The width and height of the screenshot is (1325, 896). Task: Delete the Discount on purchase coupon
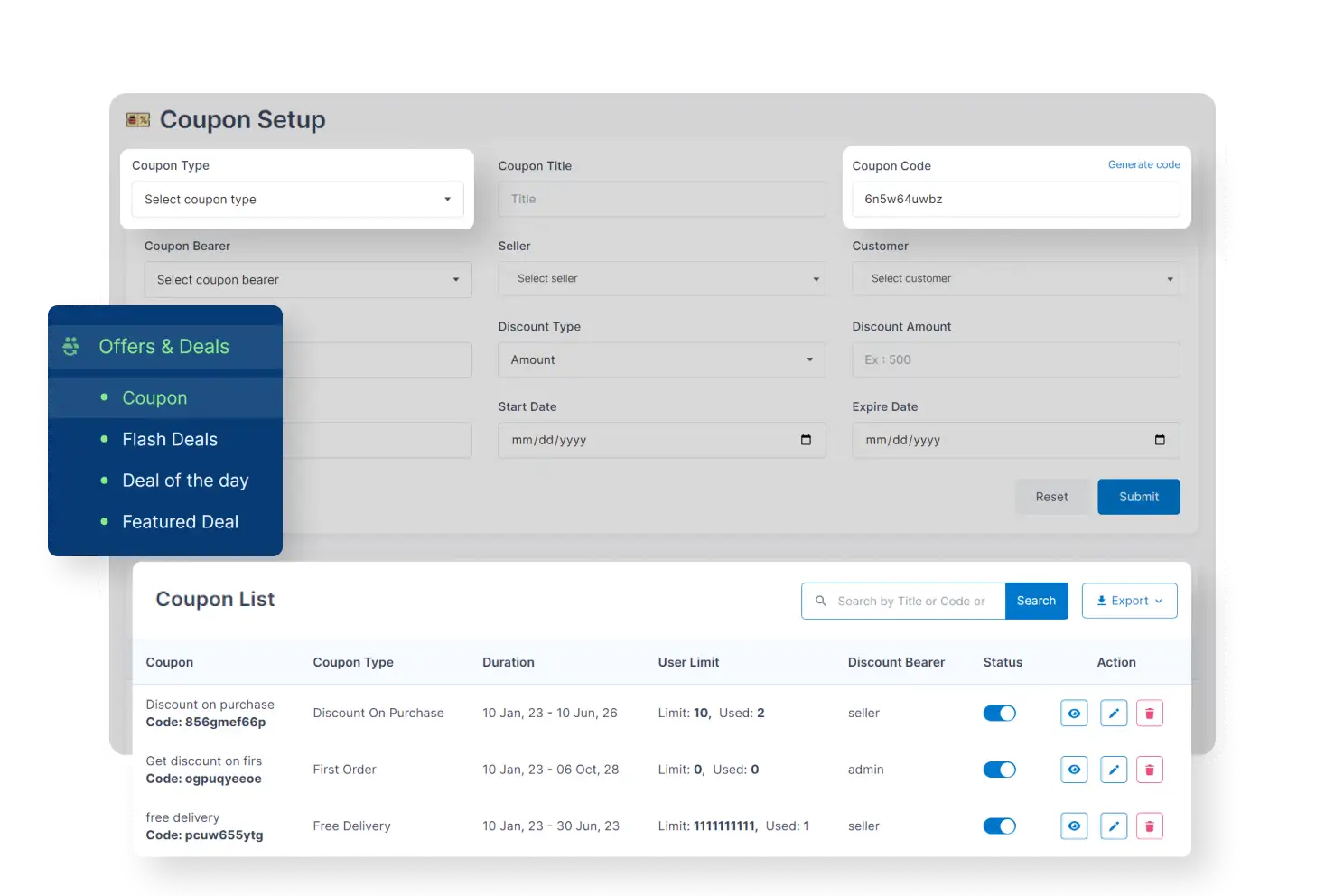point(1149,713)
